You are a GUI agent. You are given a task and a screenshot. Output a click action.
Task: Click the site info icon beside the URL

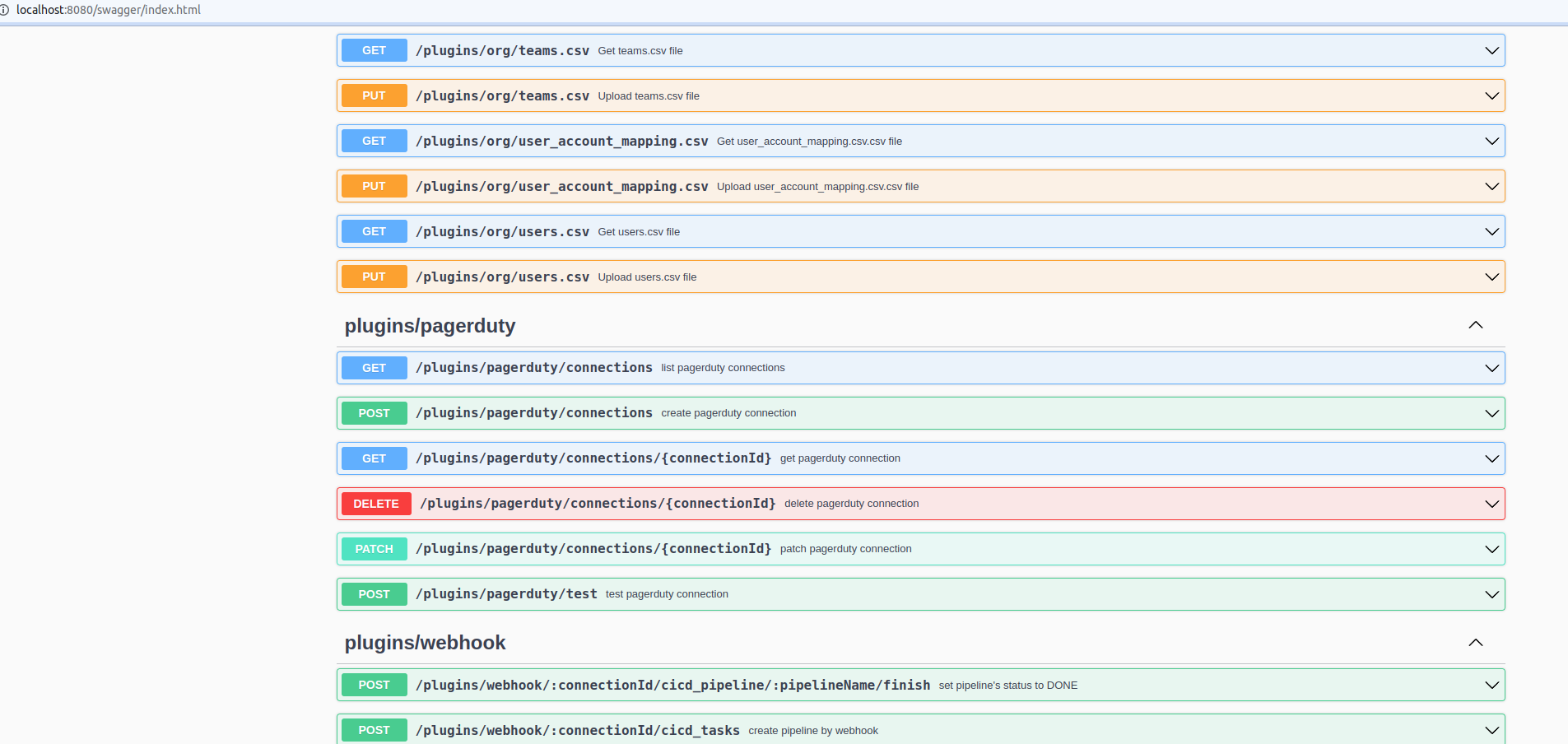[x=3, y=10]
